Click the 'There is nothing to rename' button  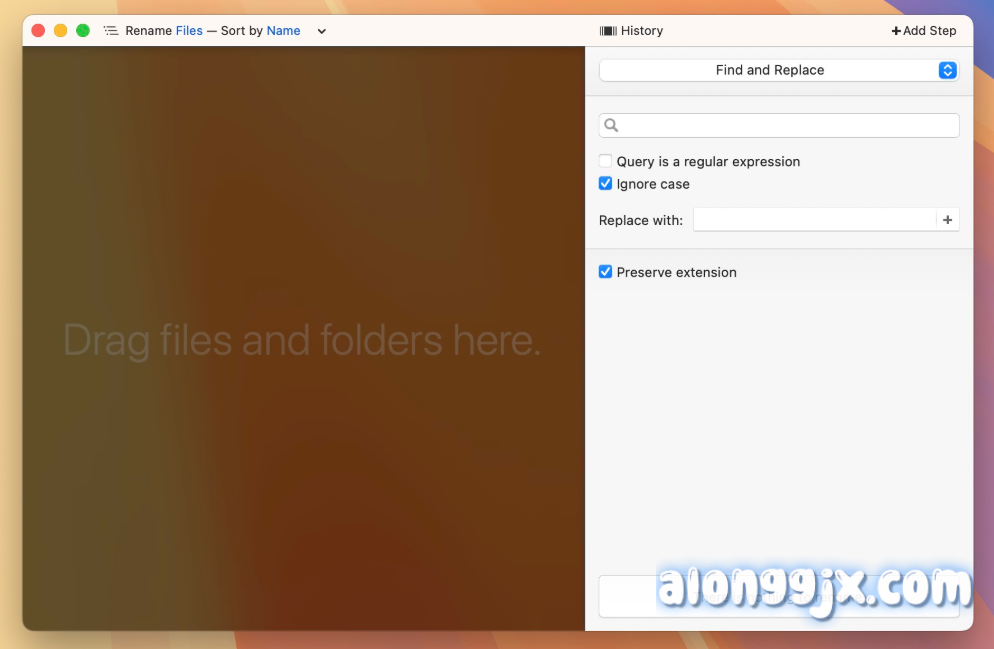(778, 597)
